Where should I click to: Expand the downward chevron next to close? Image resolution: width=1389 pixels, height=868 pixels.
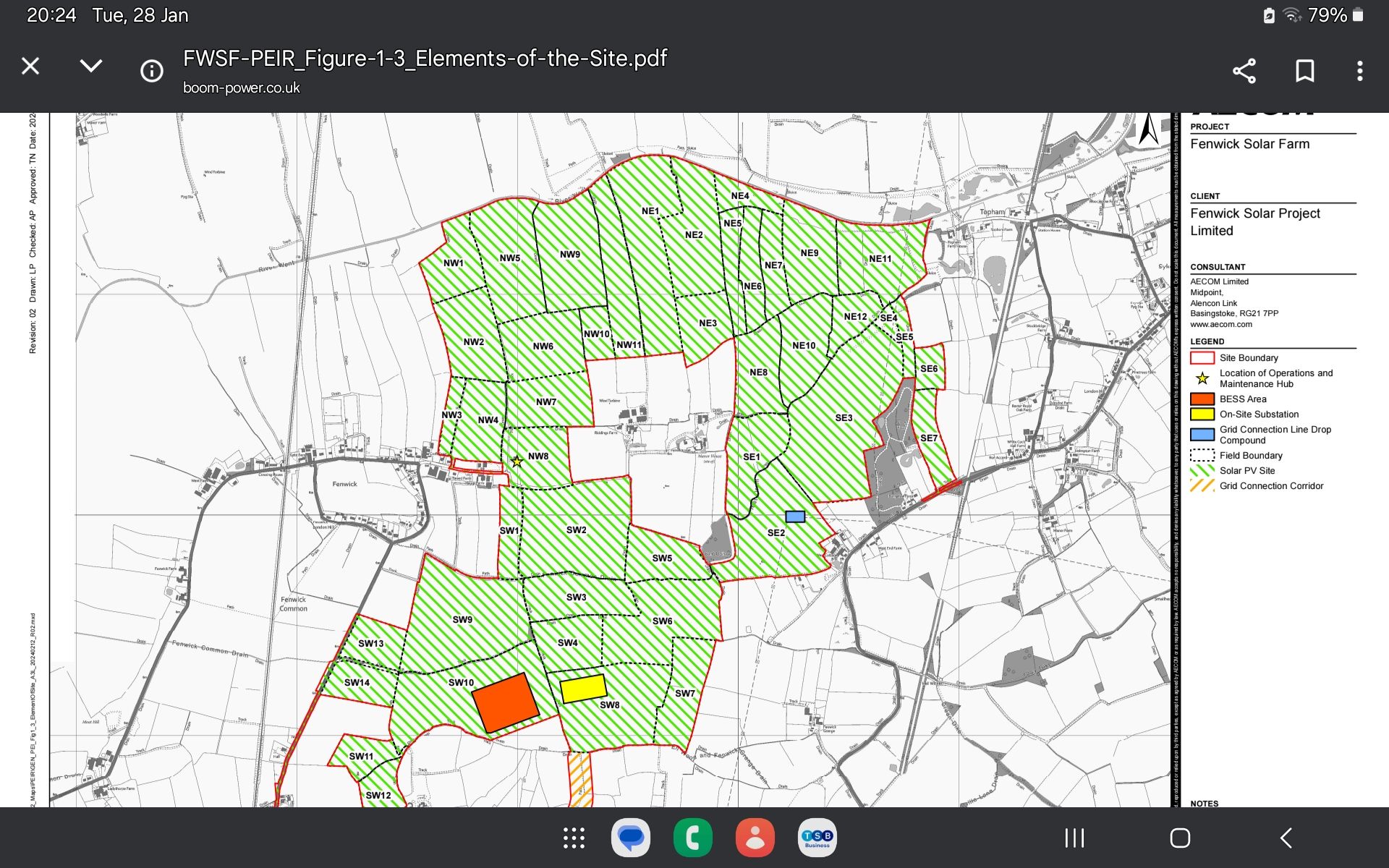[x=91, y=67]
